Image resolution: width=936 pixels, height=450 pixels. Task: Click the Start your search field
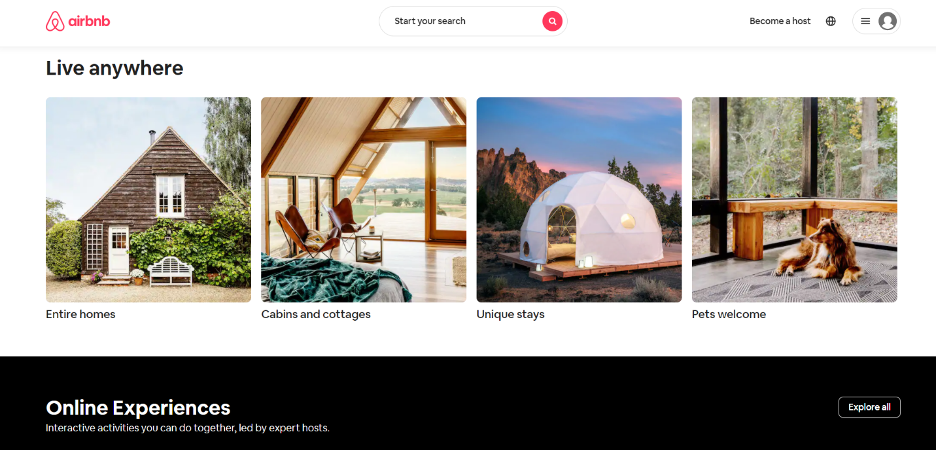pos(473,21)
